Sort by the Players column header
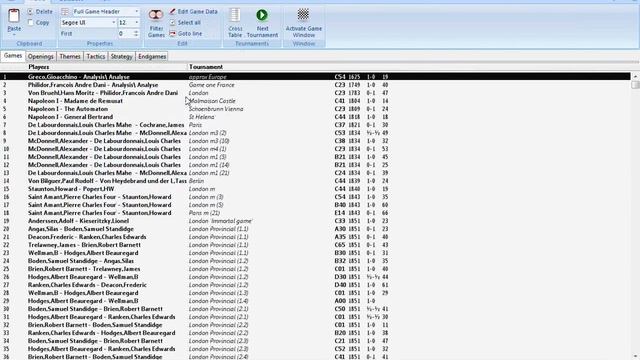Screen dimensions: 640x360 pos(39,67)
